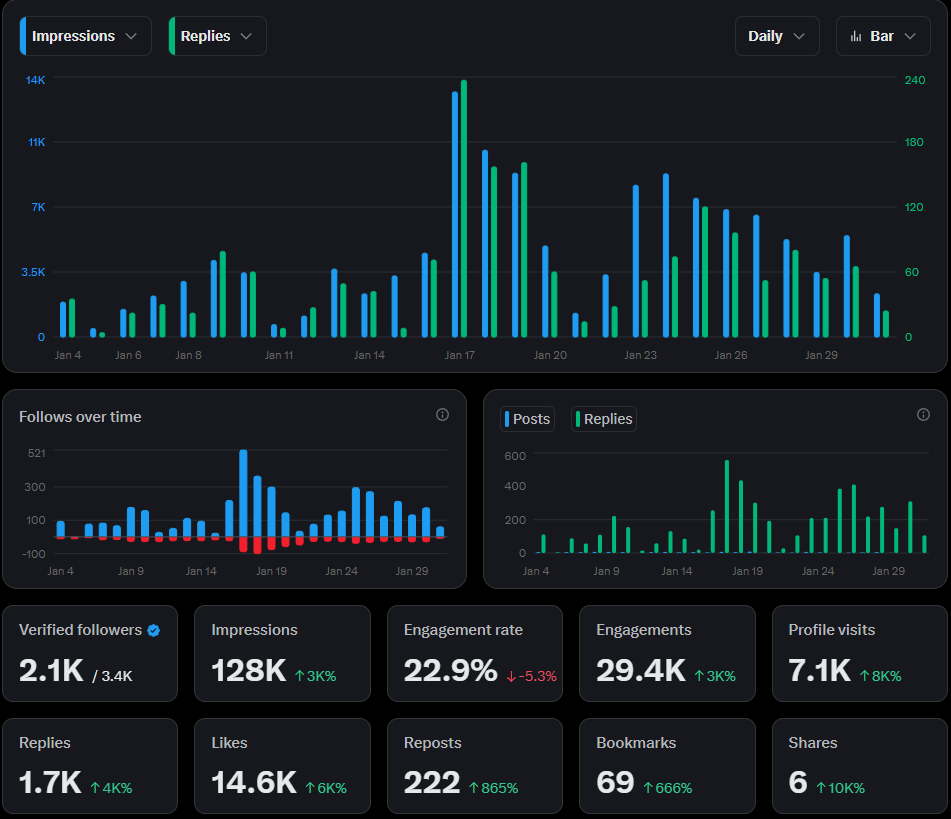Open the Profile visits card
This screenshot has width=951, height=819.
point(860,653)
